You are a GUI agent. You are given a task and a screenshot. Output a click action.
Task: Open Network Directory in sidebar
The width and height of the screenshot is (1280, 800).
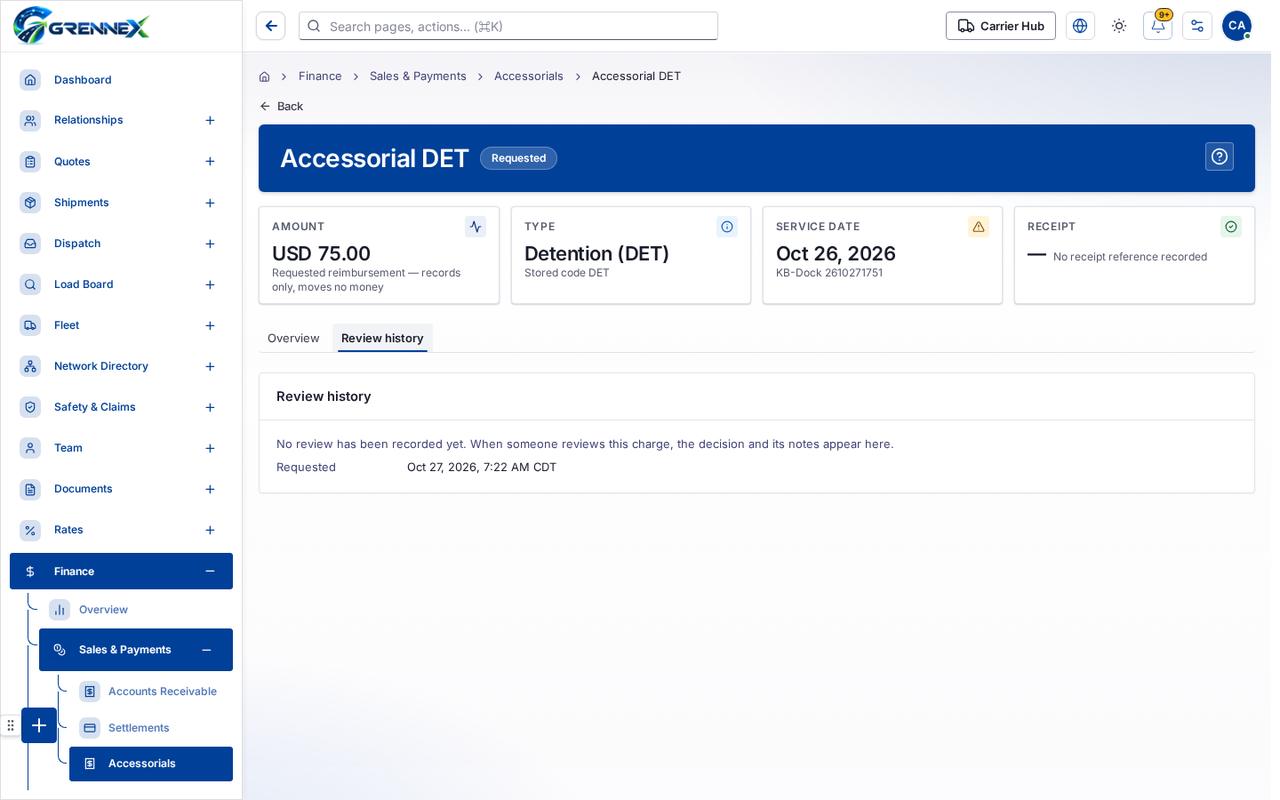[x=121, y=366]
